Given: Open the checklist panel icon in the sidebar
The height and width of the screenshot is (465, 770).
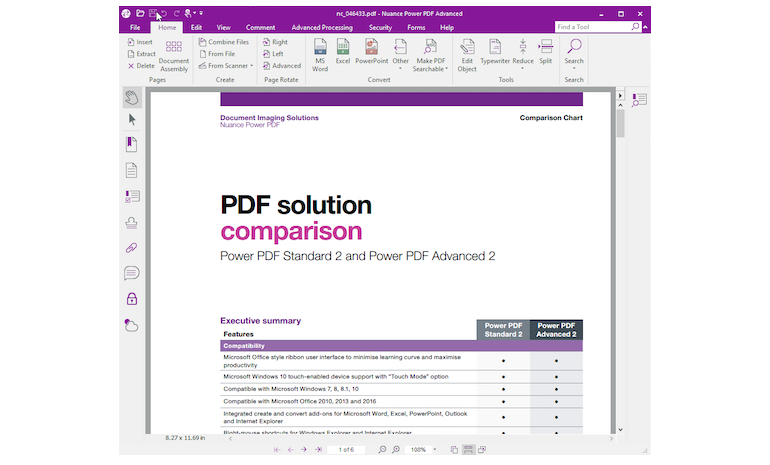Looking at the screenshot, I should 132,196.
